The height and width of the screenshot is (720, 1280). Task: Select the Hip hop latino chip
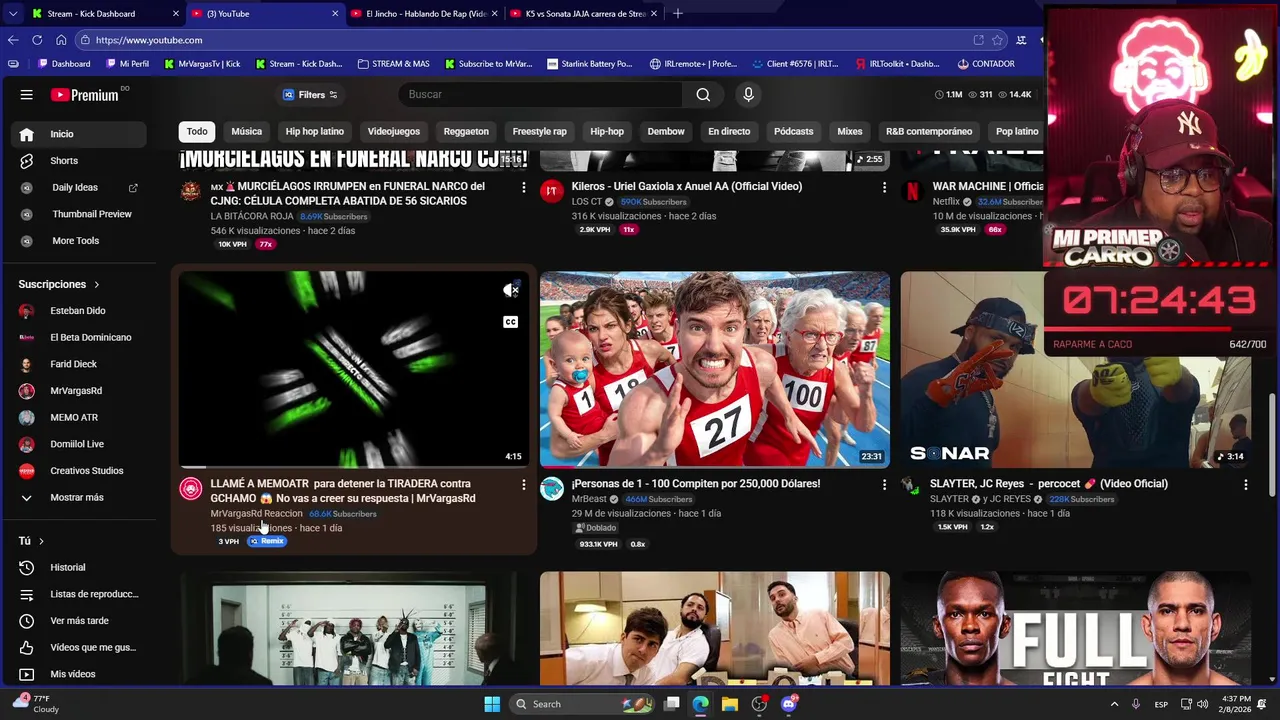[314, 132]
